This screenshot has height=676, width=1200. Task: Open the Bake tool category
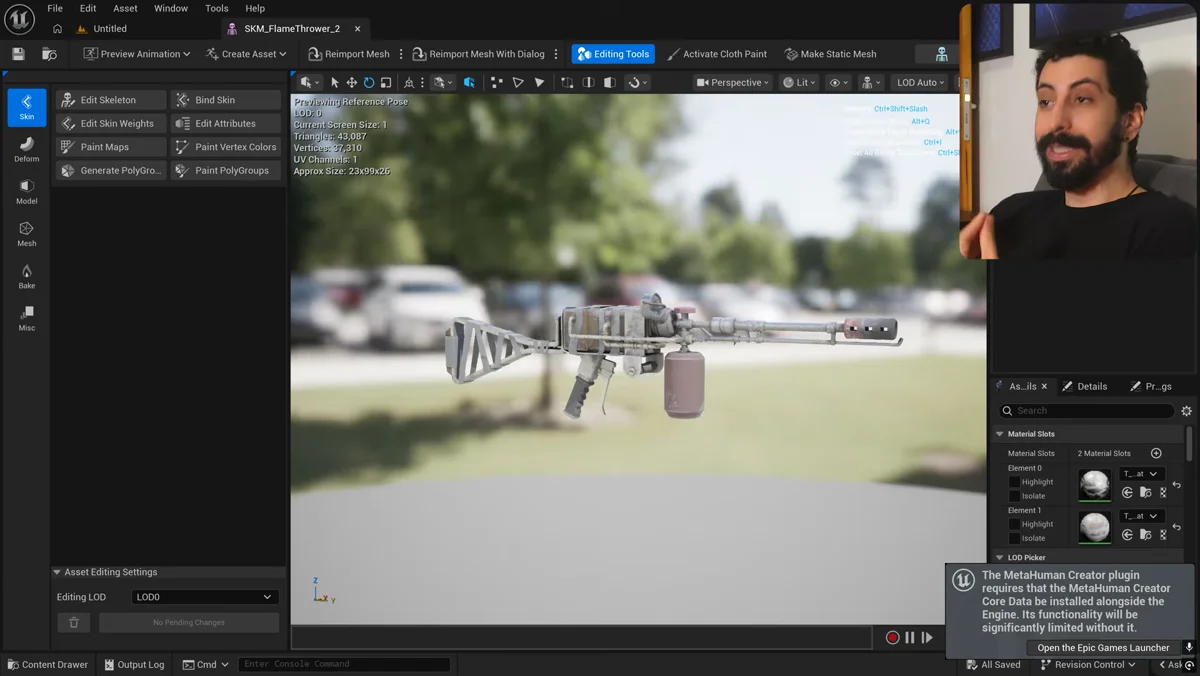click(x=27, y=277)
